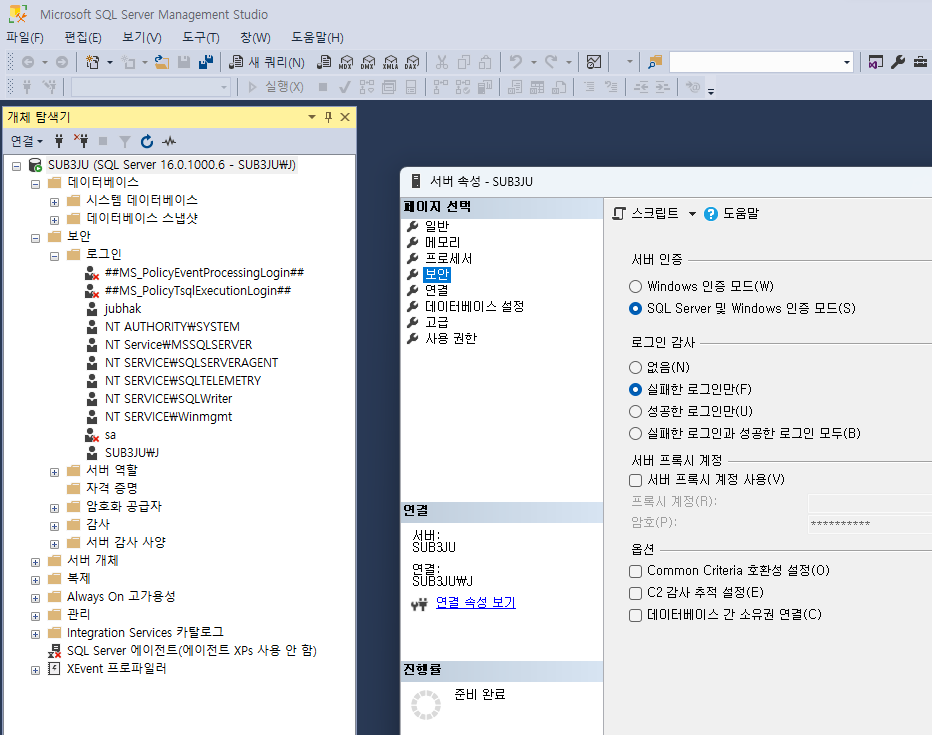Viewport: 932px width, 735px height.
Task: Select Windows authentication mode radio button
Action: tap(635, 286)
